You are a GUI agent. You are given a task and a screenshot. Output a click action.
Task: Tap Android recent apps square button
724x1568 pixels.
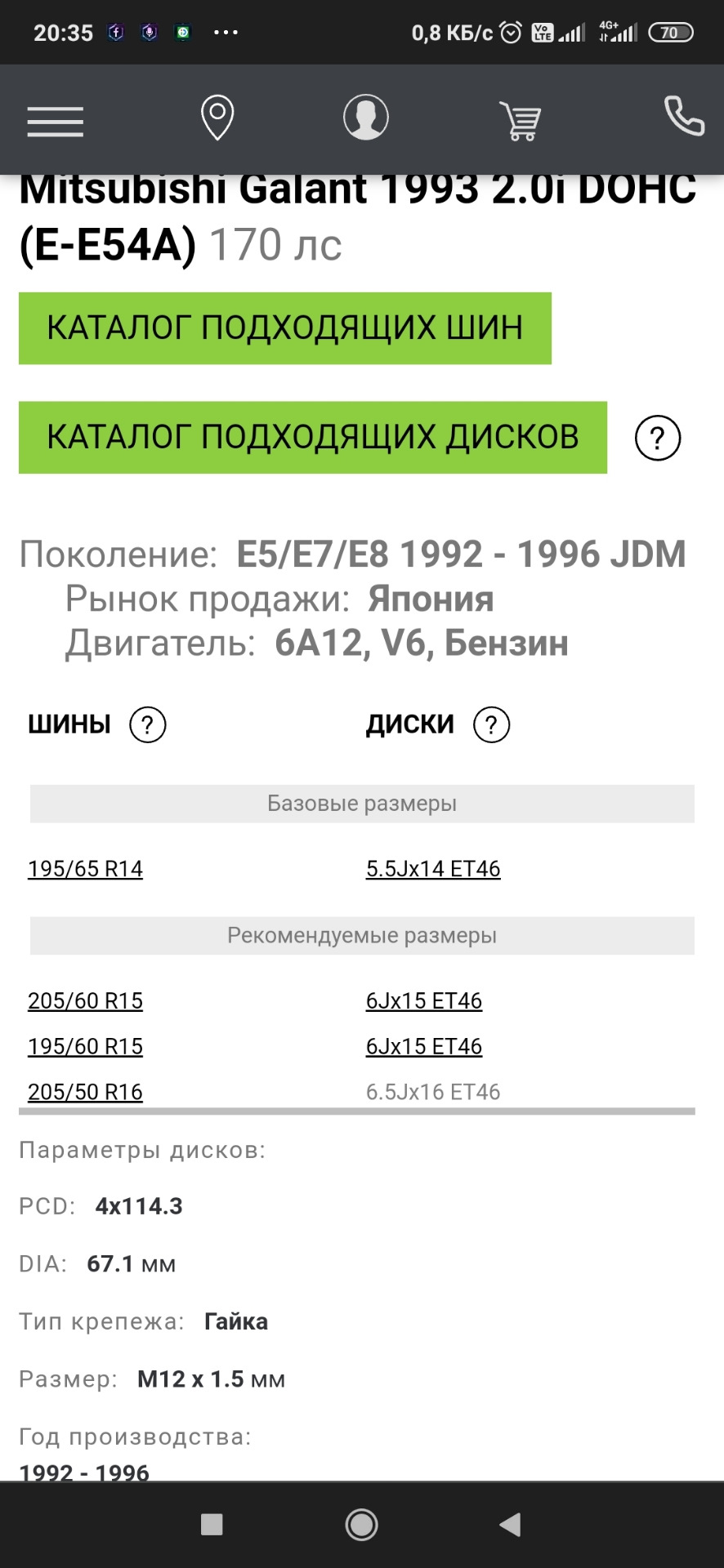212,1525
